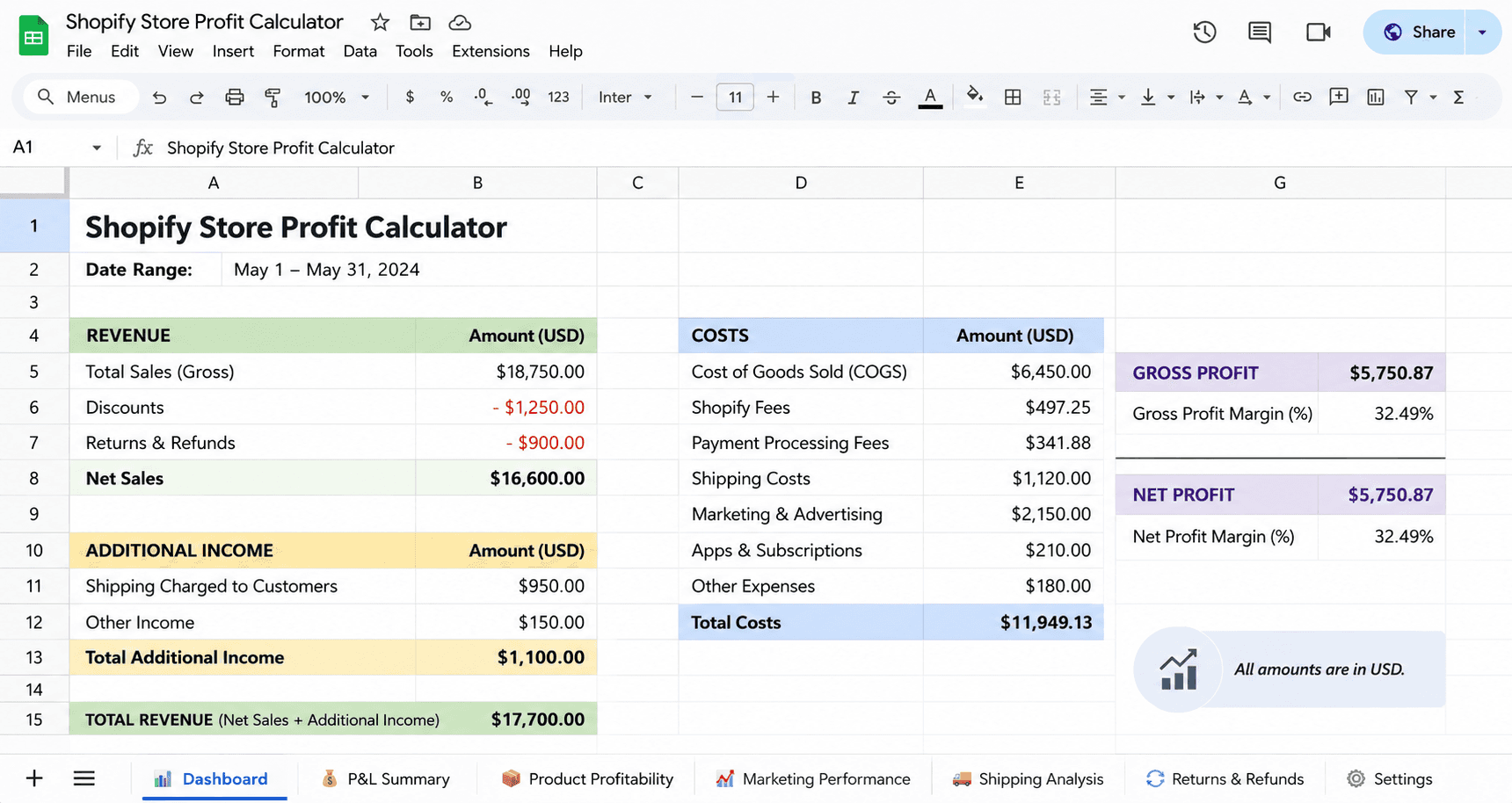This screenshot has height=803, width=1512.
Task: Click the font size field showing 11
Action: (x=735, y=98)
